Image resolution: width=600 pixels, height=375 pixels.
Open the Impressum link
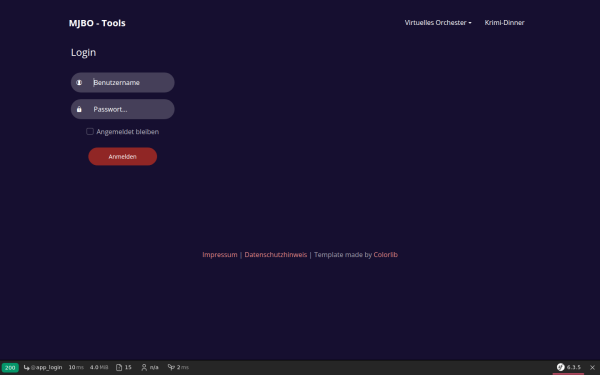pos(220,255)
